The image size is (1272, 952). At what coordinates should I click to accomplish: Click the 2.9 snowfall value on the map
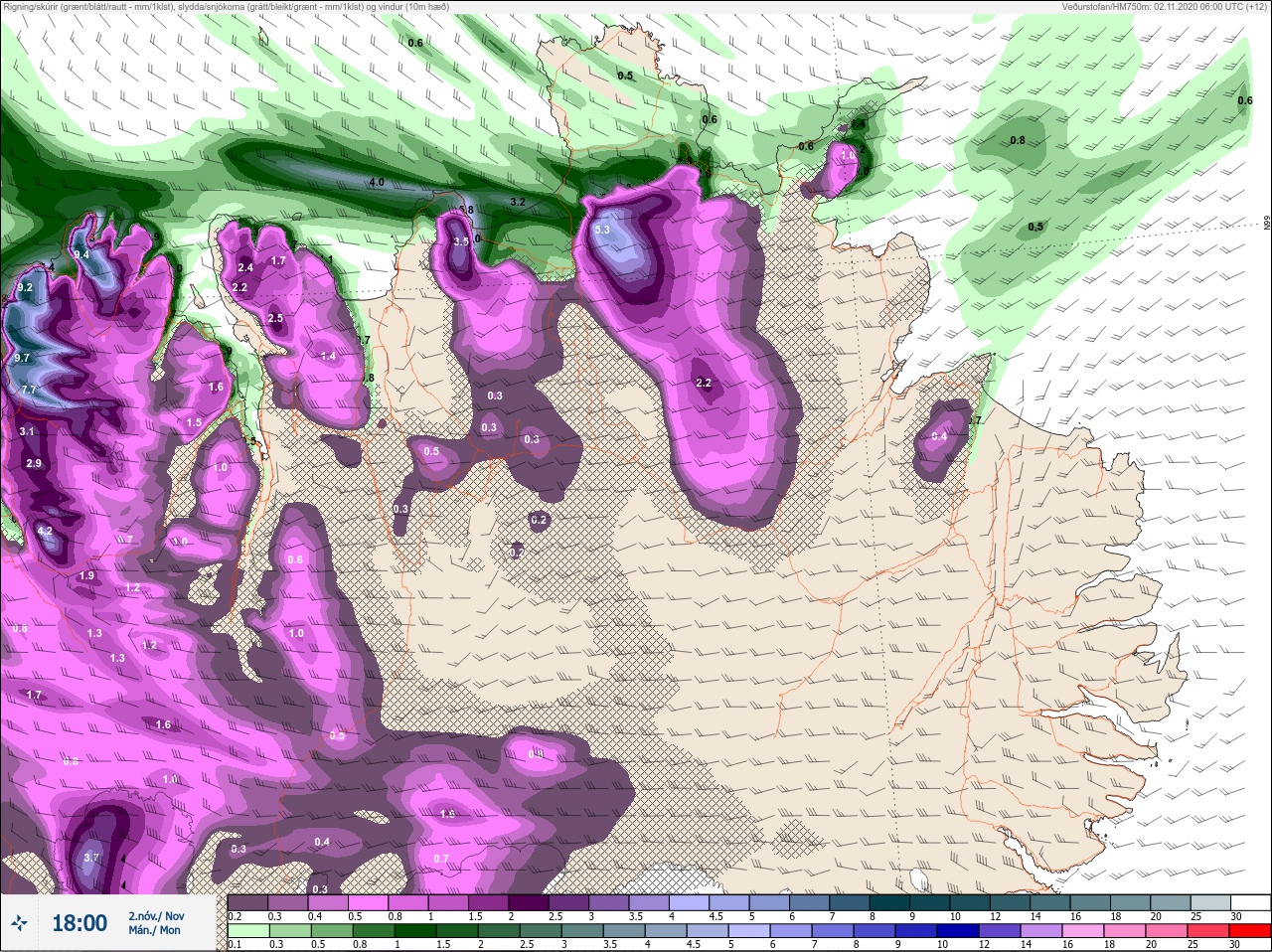tap(34, 464)
